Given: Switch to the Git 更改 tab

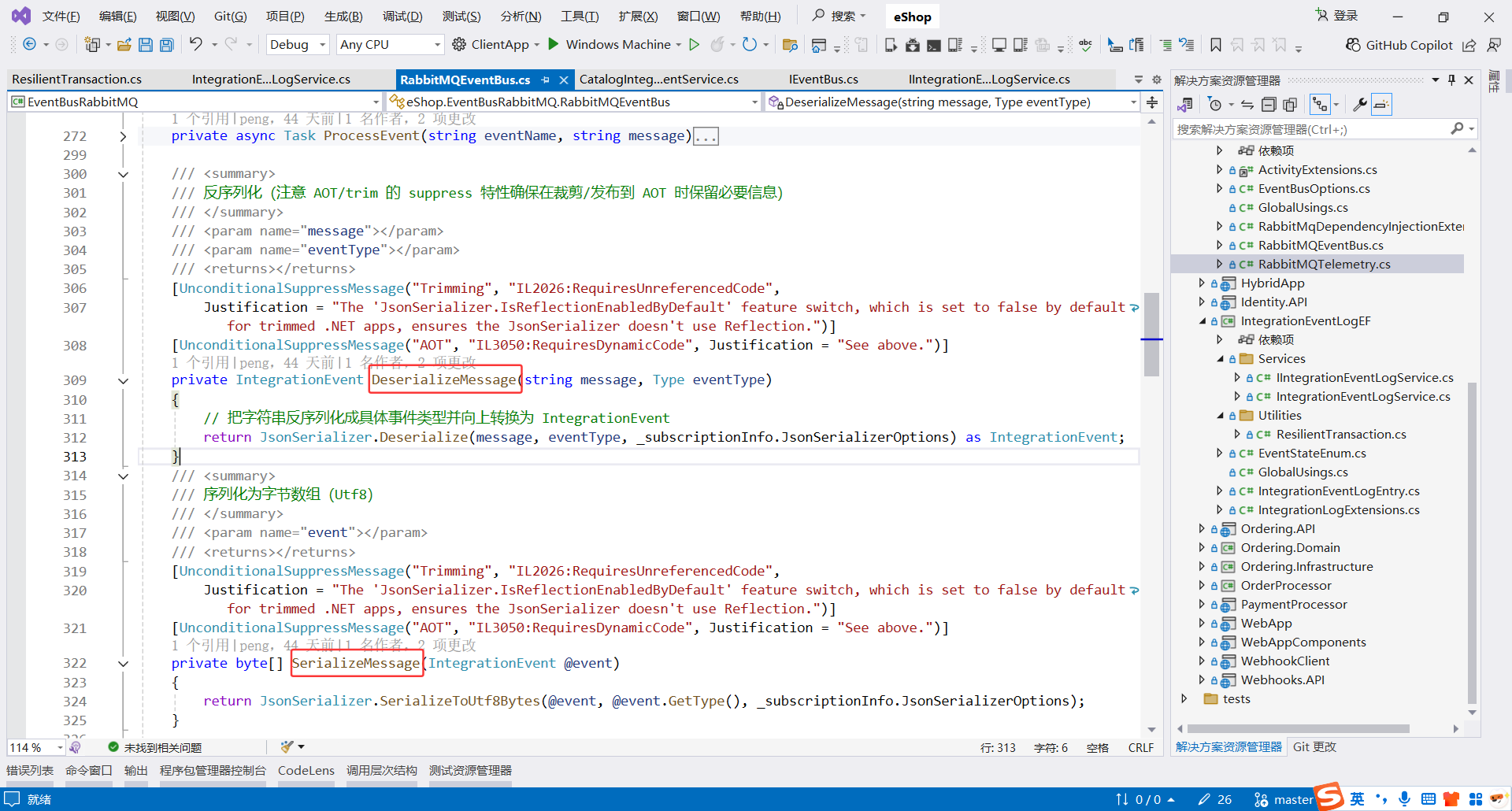Looking at the screenshot, I should (1314, 747).
